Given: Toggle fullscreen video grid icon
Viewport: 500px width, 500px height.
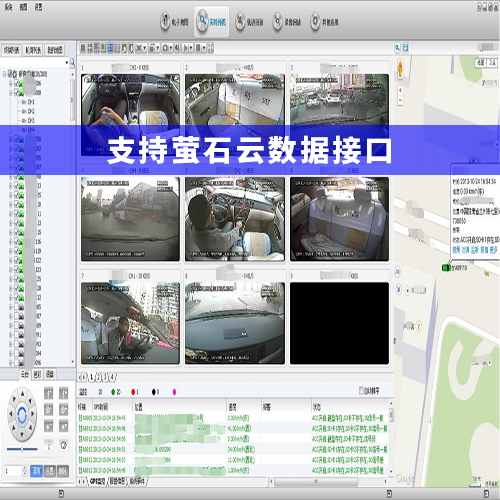Looking at the screenshot, I should pos(211,48).
